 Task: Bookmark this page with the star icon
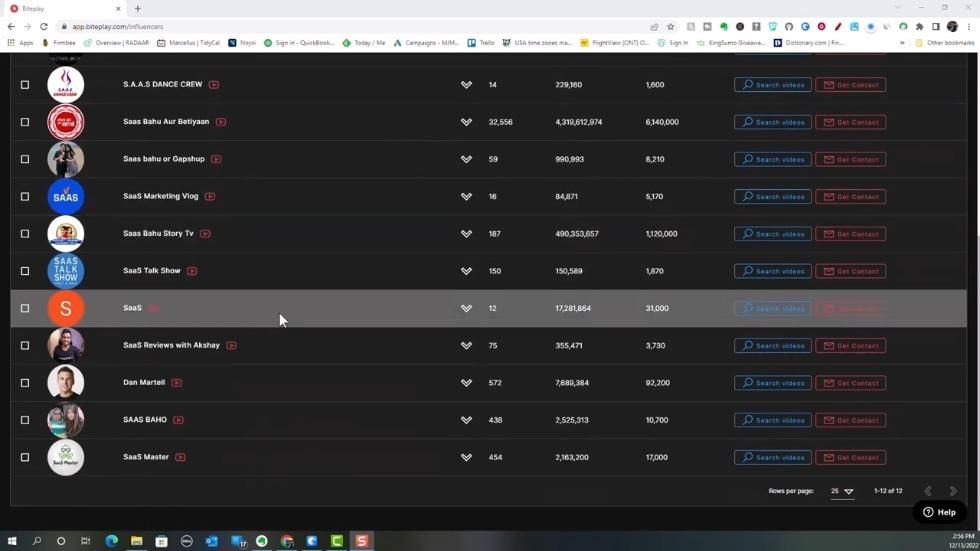pyautogui.click(x=670, y=27)
